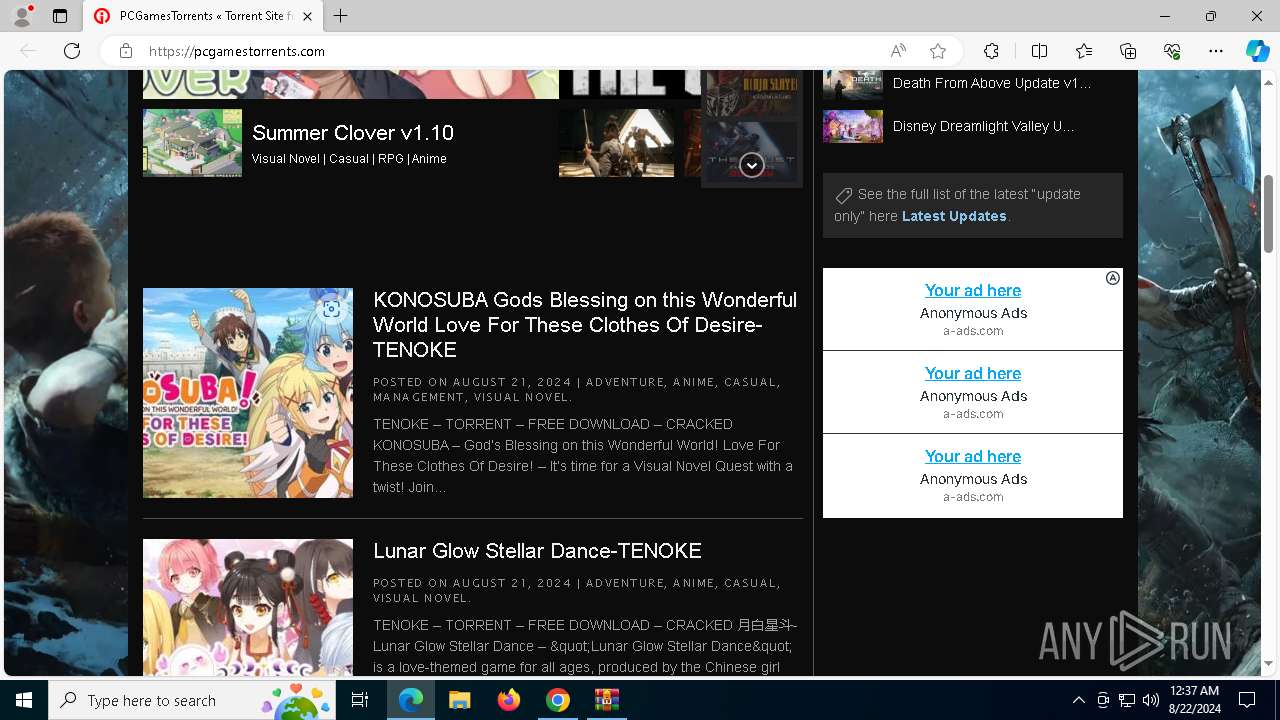Open the notification center icon
Screen dimensions: 1280x720
tap(1247, 700)
